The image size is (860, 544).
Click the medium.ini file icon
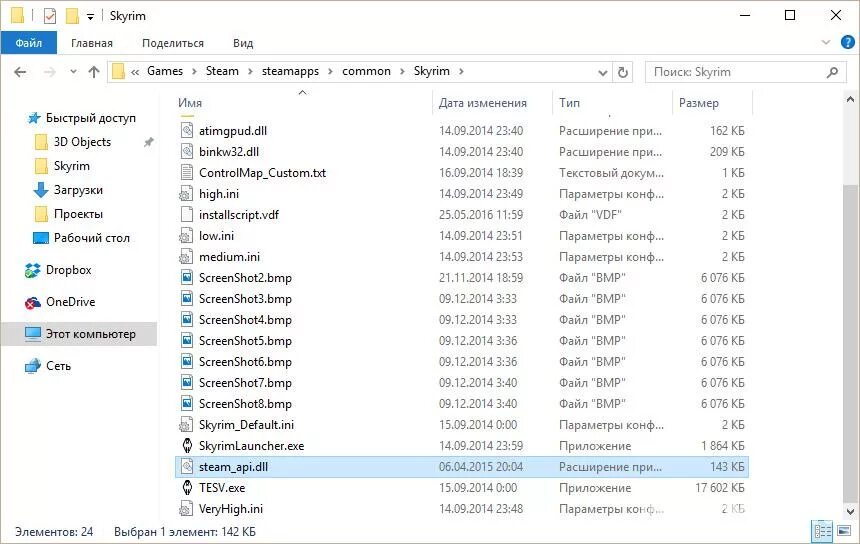pos(186,257)
